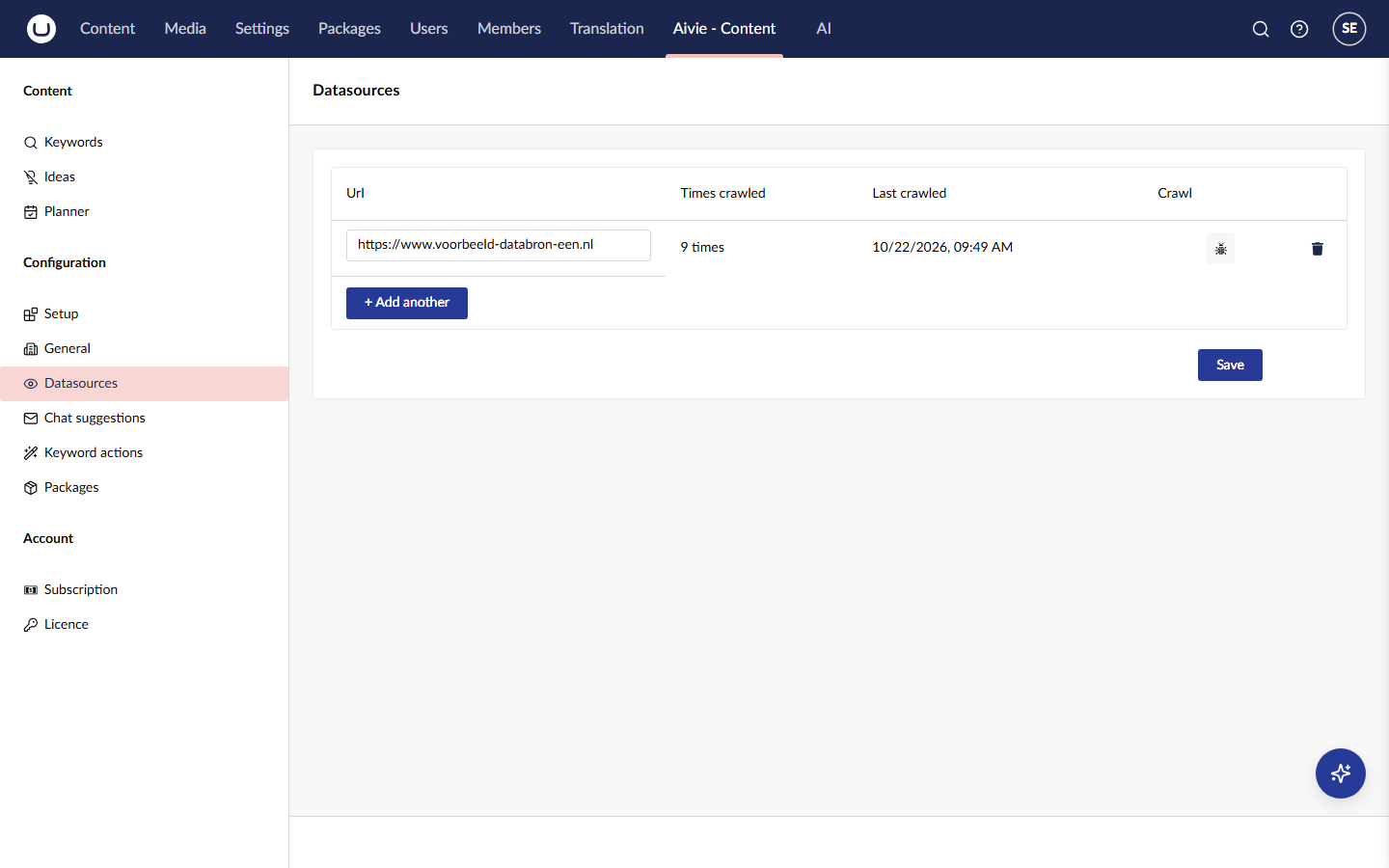
Task: Open Keywords in sidebar
Action: 145,142
